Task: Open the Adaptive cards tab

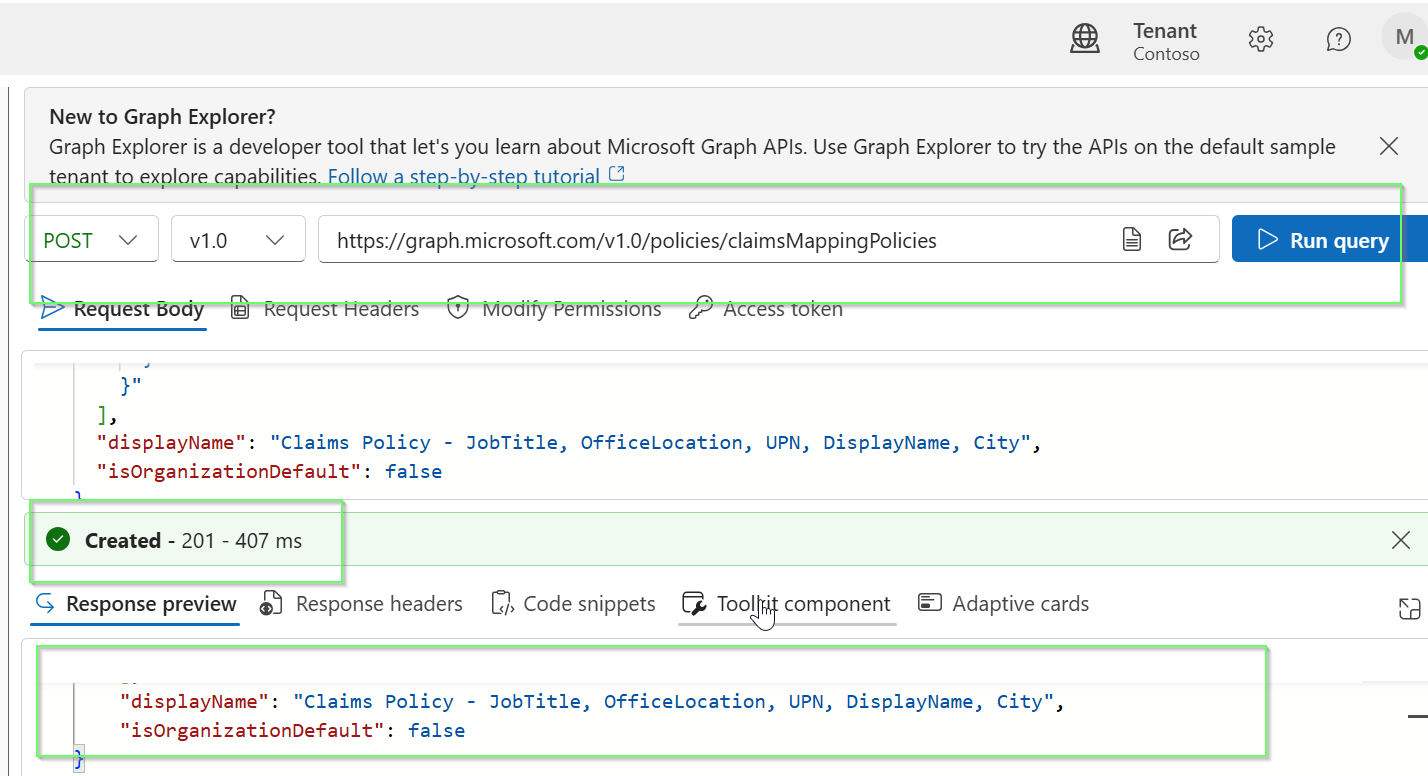Action: pos(1003,604)
